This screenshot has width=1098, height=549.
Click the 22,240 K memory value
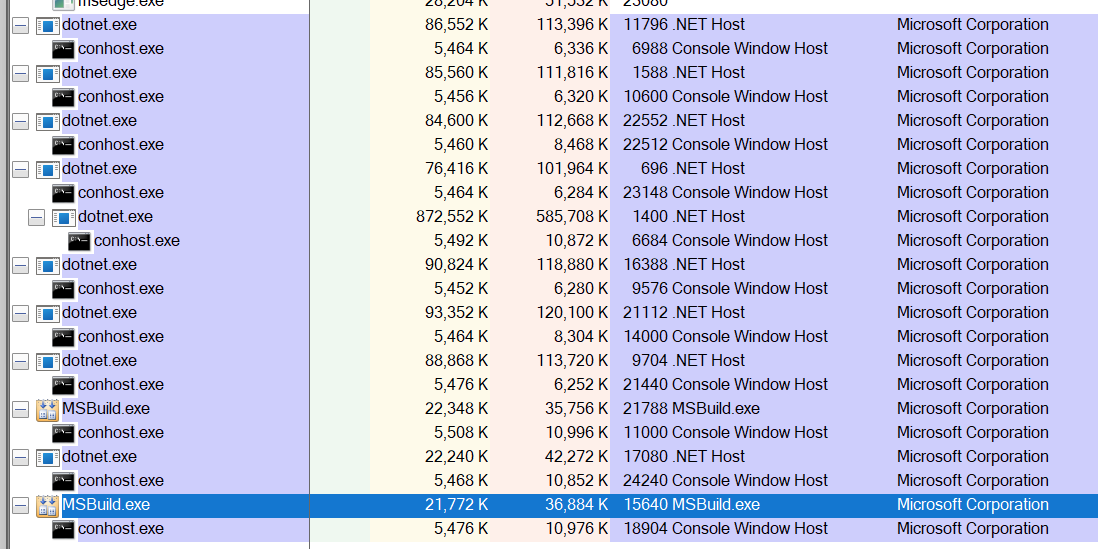(457, 457)
